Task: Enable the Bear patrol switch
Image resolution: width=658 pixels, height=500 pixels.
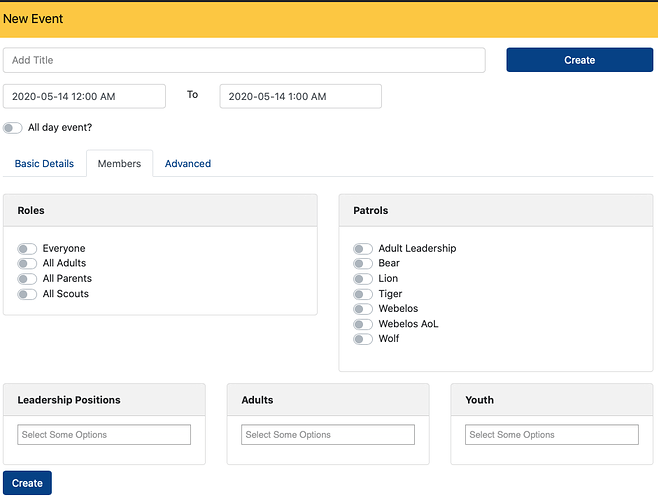Action: tap(363, 264)
